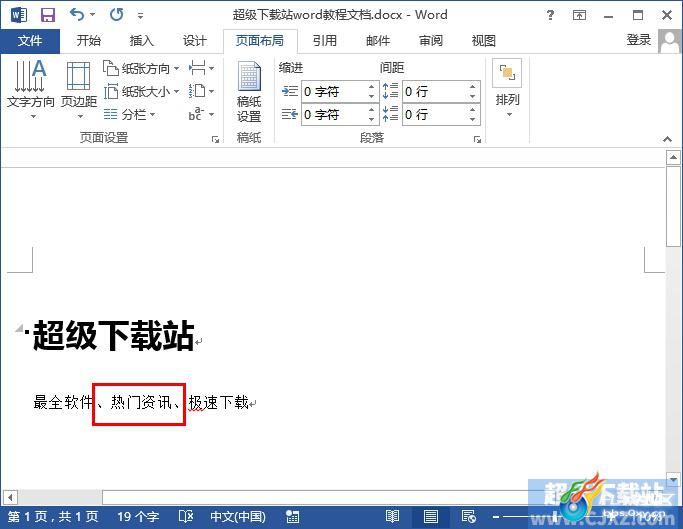Switch to the 引用 tab
Viewport: 683px width, 529px height.
click(325, 41)
